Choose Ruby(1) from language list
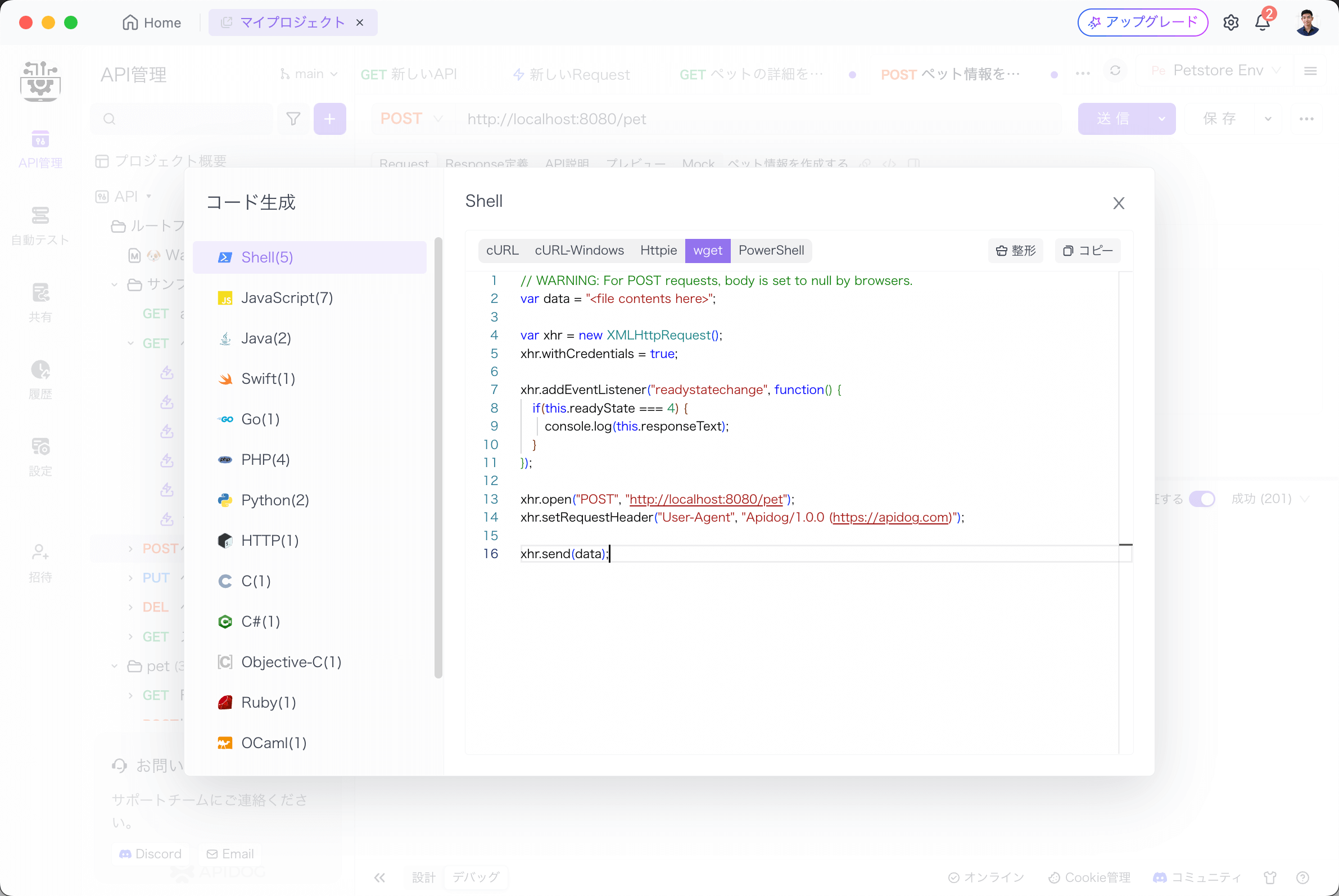This screenshot has width=1339, height=896. click(309, 702)
